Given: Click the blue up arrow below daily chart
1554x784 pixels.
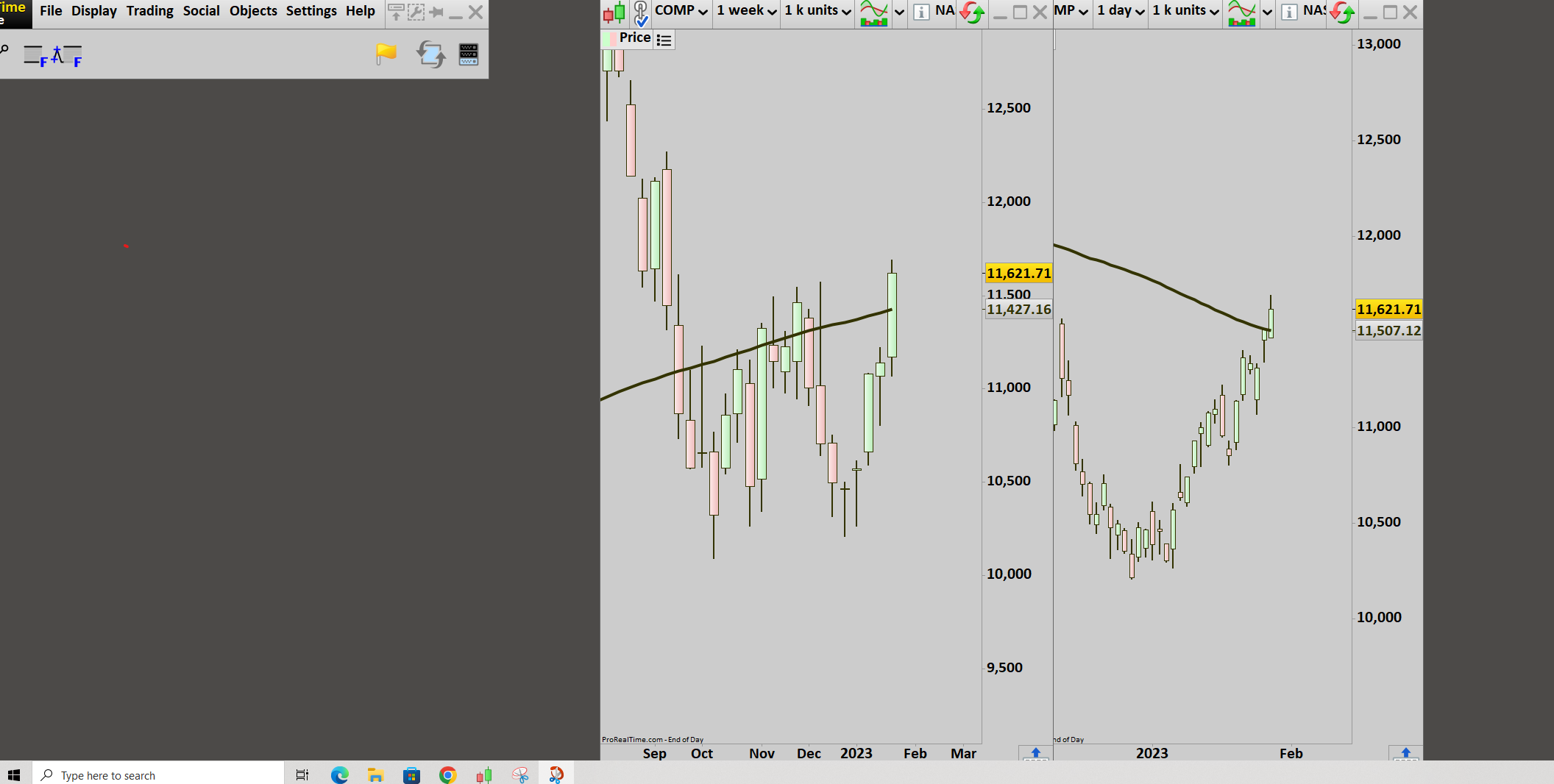Looking at the screenshot, I should coord(1406,753).
